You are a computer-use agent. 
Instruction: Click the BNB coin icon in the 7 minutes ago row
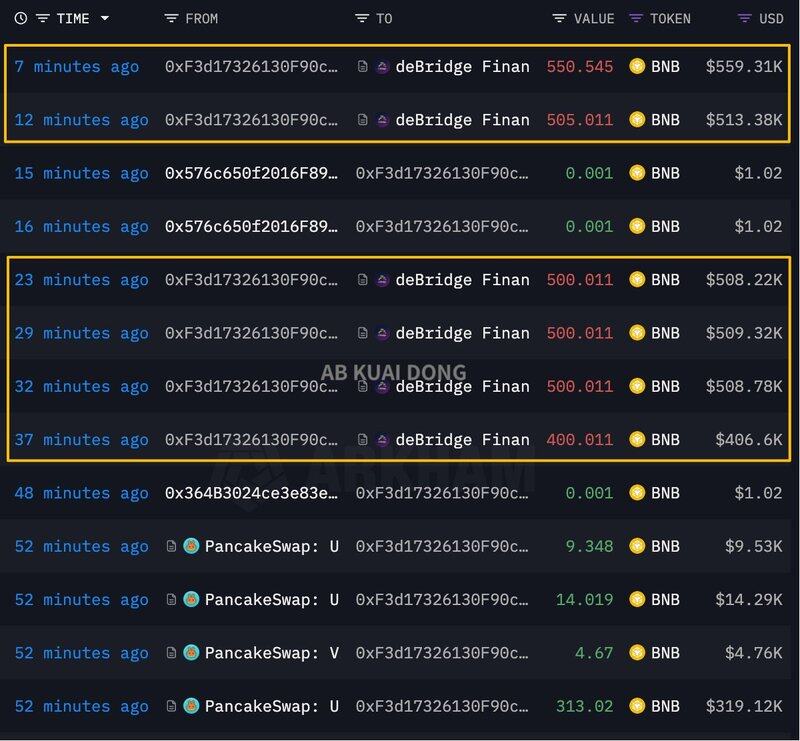click(x=637, y=66)
